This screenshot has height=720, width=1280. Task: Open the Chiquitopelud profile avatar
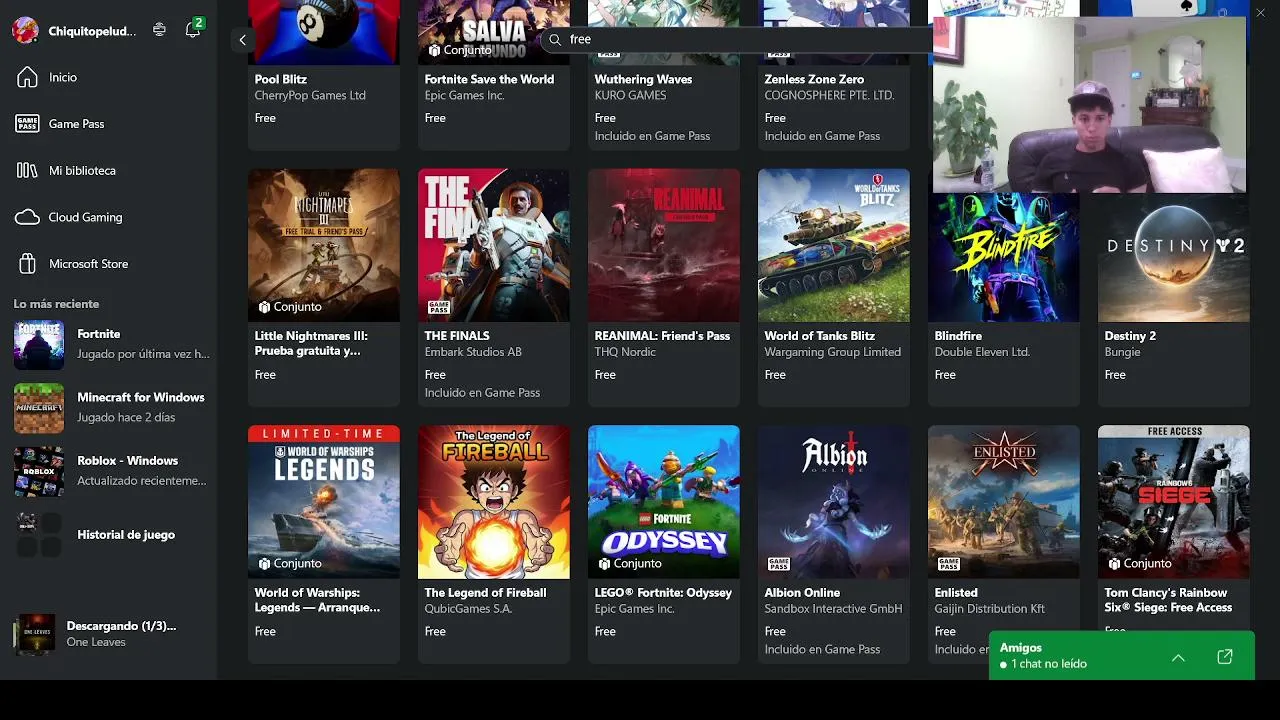click(x=25, y=30)
